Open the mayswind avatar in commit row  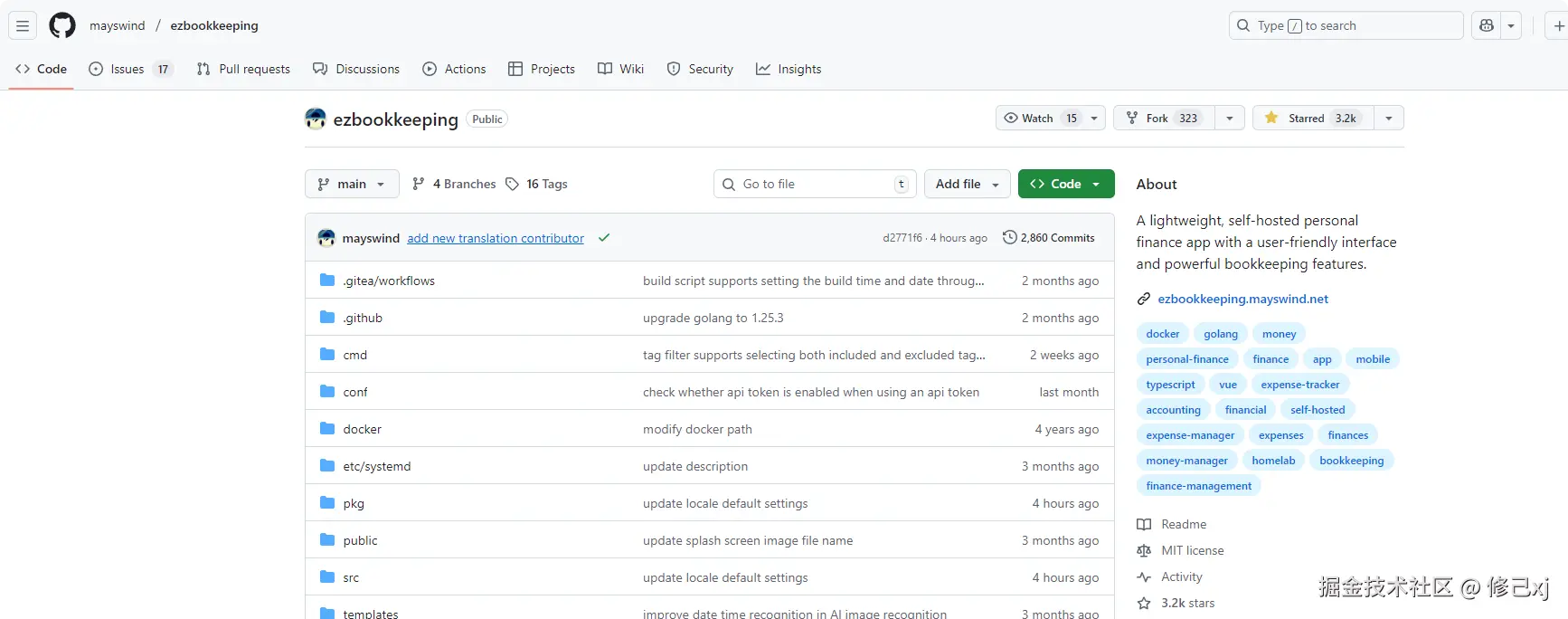[326, 238]
